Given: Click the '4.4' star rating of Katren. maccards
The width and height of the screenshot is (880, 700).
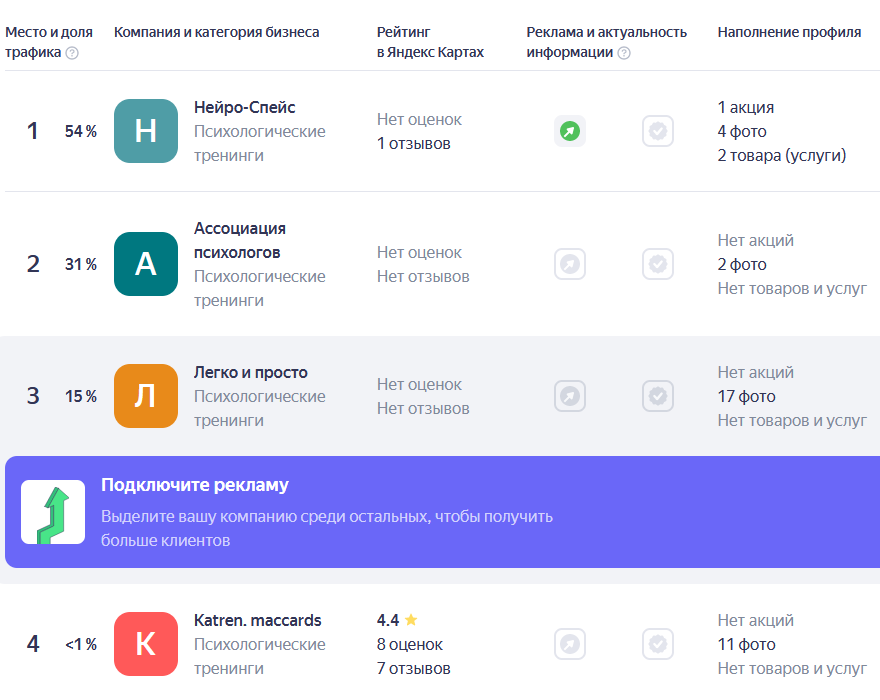Looking at the screenshot, I should click(397, 620).
